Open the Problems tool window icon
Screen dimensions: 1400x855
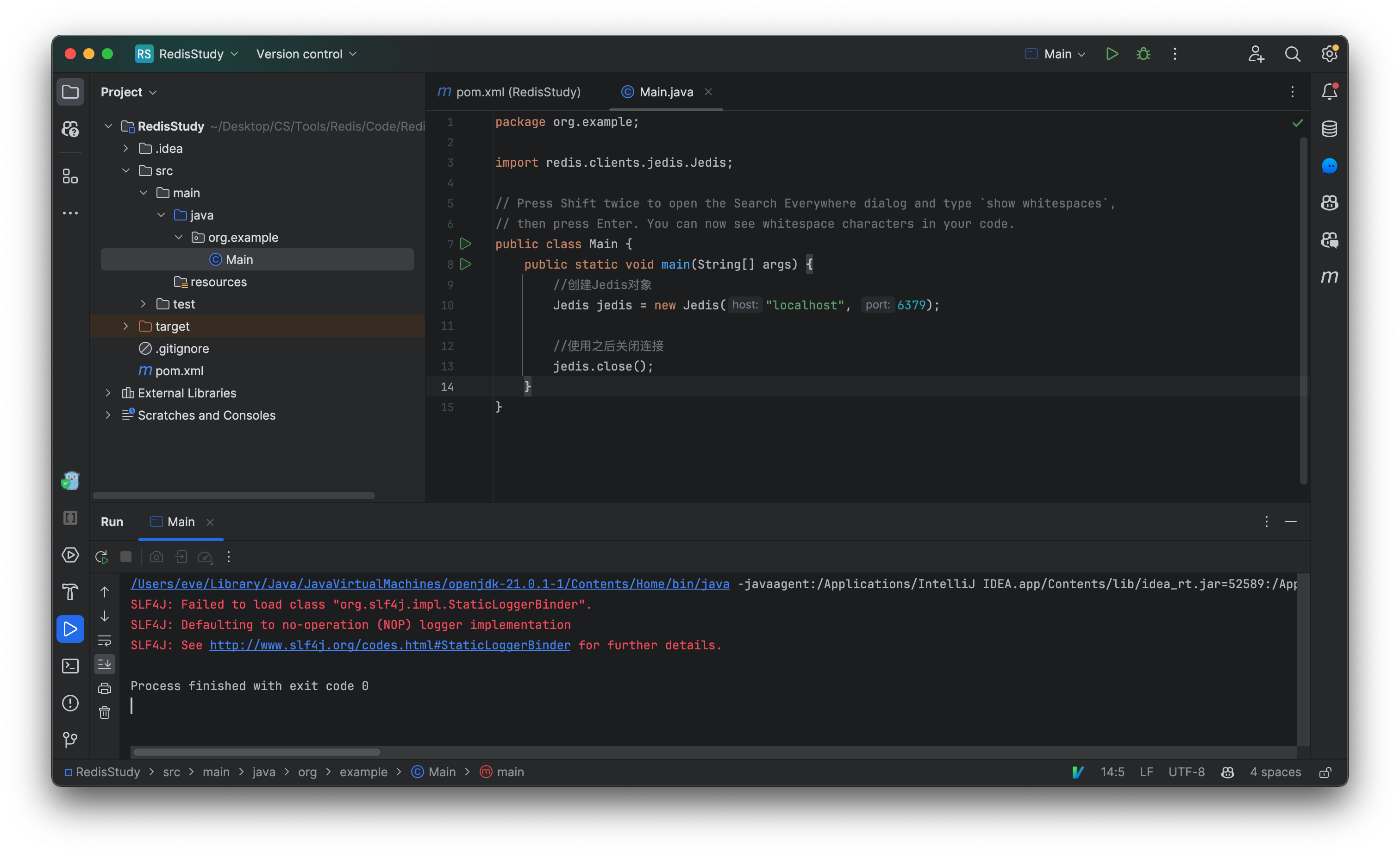click(70, 703)
